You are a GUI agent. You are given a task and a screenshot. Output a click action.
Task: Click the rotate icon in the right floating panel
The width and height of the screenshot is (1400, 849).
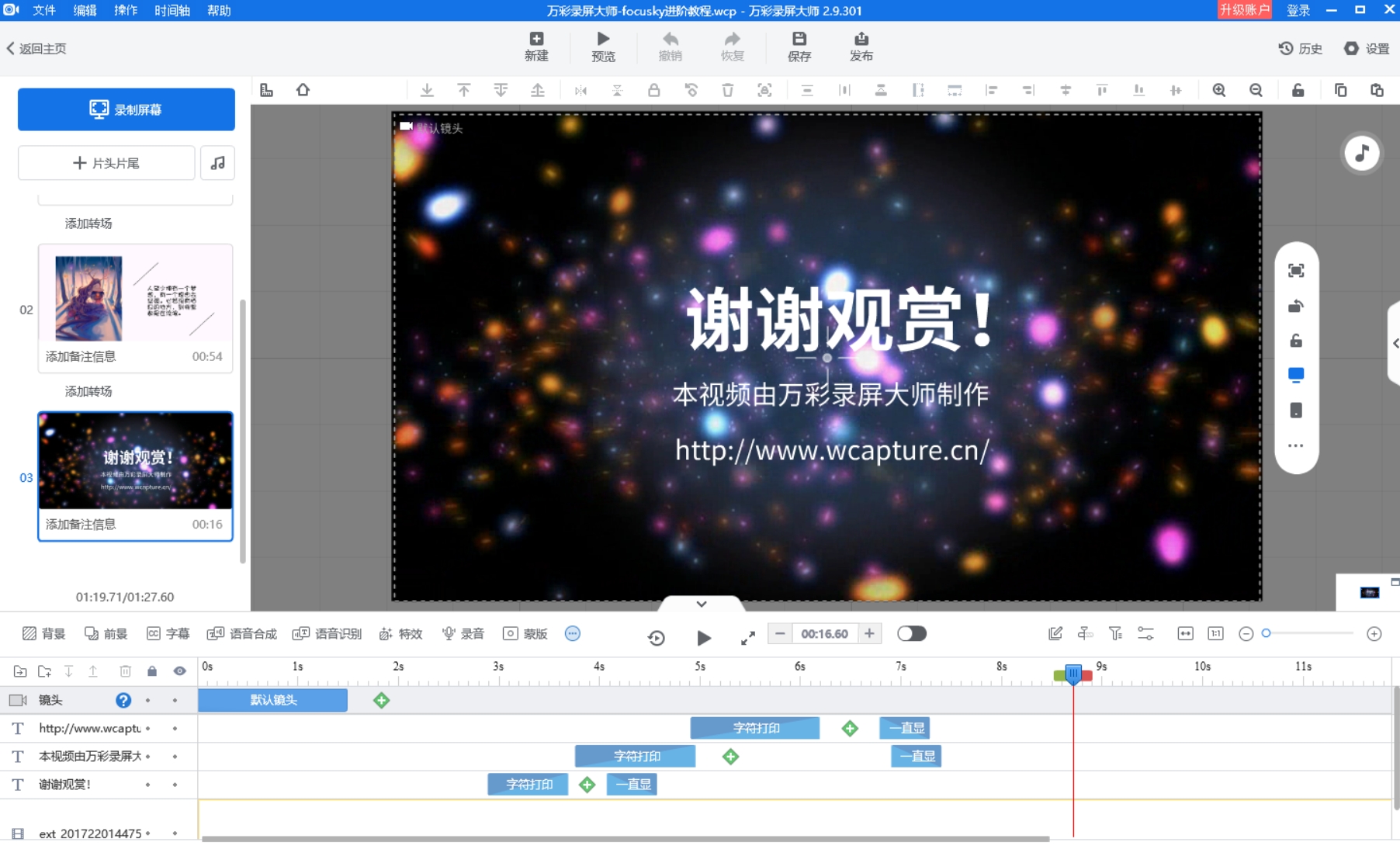[1296, 306]
